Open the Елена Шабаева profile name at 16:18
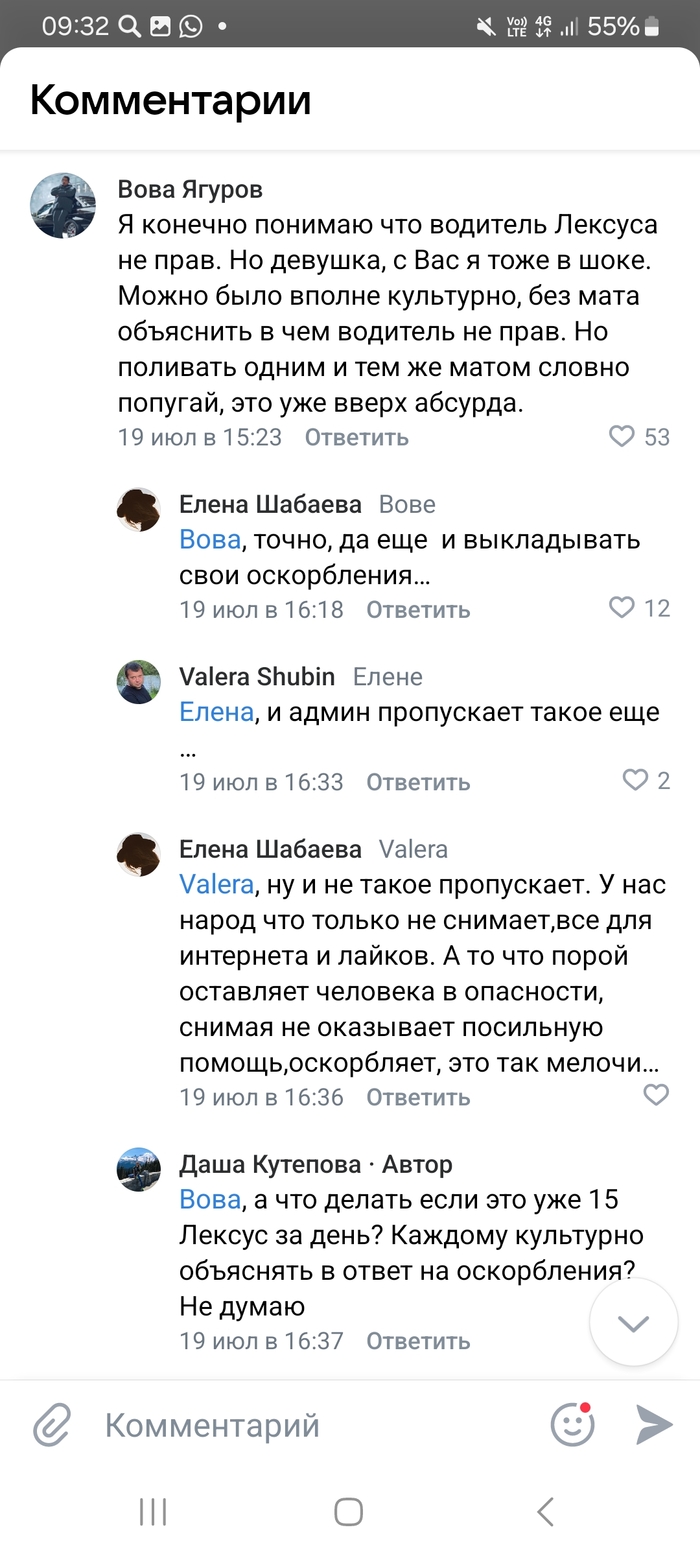This screenshot has width=700, height=1556. pos(270,504)
